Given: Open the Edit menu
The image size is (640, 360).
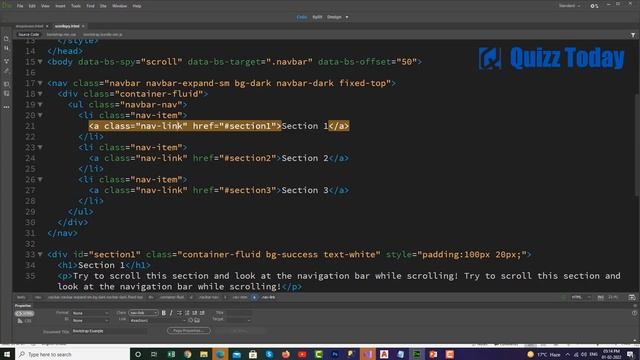Looking at the screenshot, I should pos(32,6).
